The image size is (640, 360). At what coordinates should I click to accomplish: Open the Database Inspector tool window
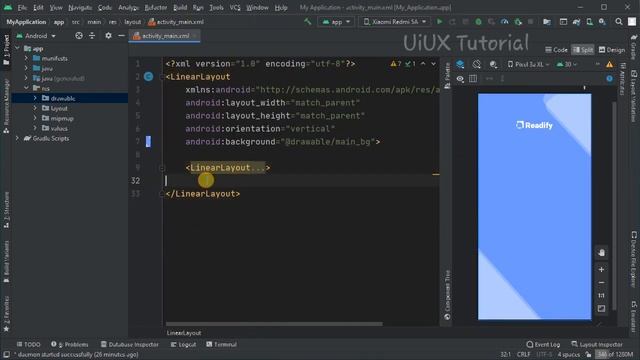pyautogui.click(x=130, y=344)
